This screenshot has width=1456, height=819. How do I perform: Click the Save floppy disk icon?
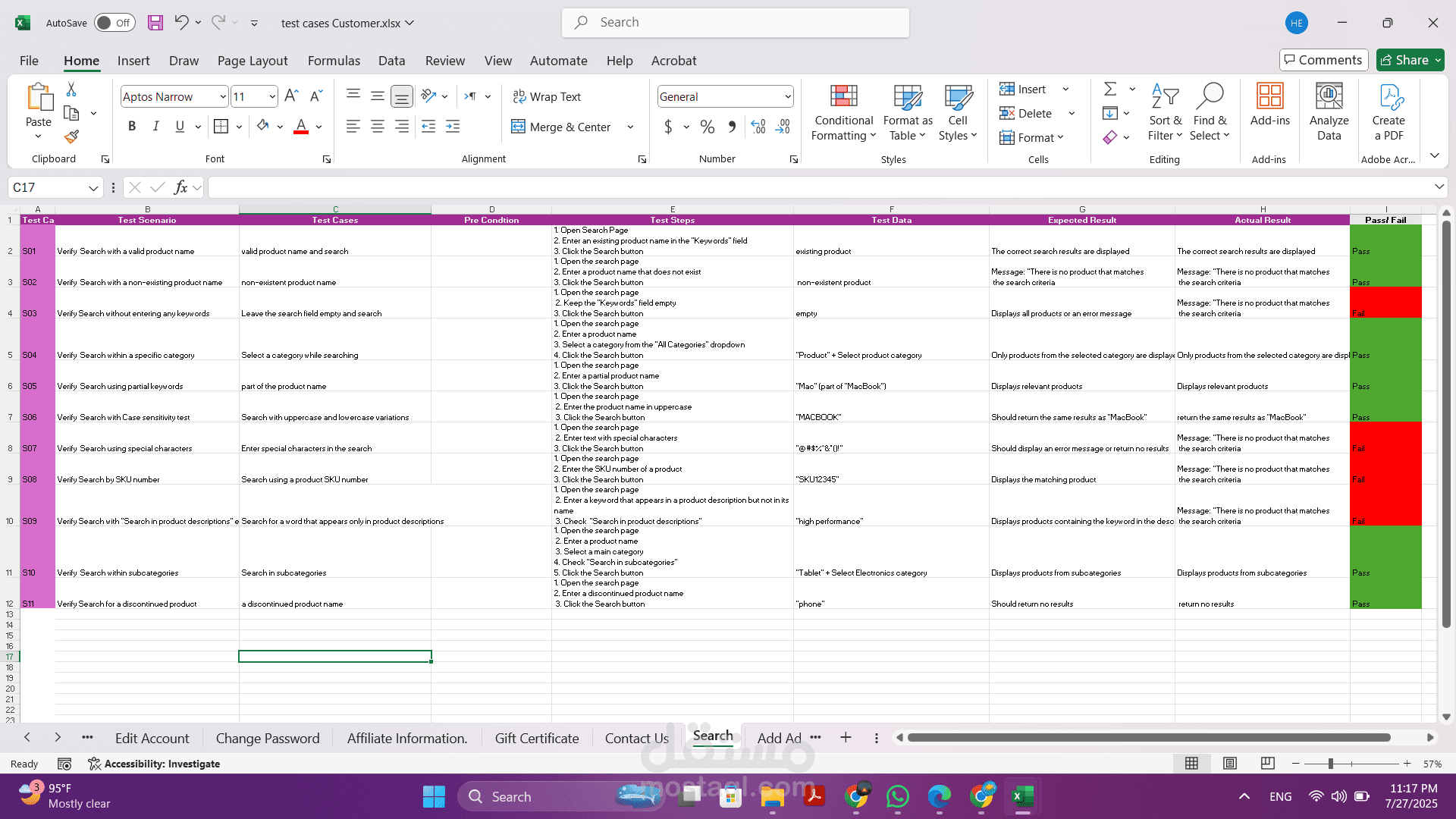tap(155, 23)
